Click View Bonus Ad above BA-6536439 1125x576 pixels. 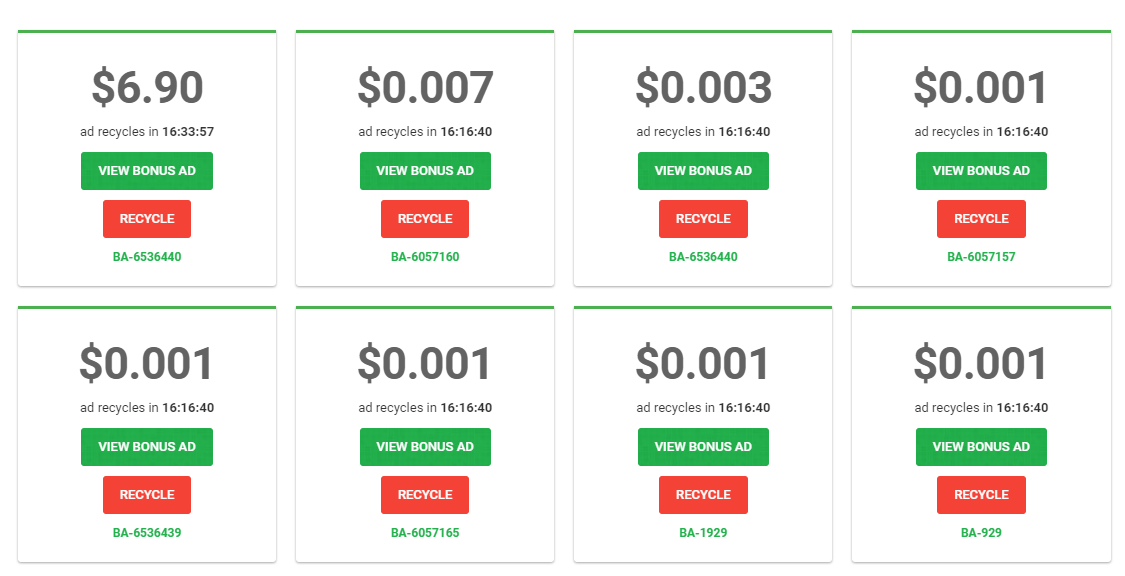click(146, 447)
